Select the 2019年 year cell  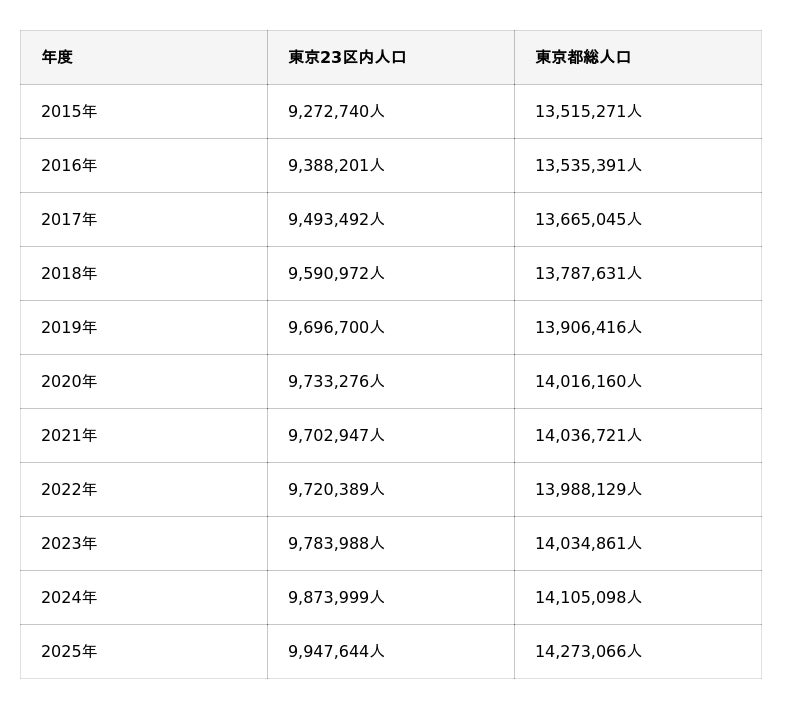click(69, 328)
